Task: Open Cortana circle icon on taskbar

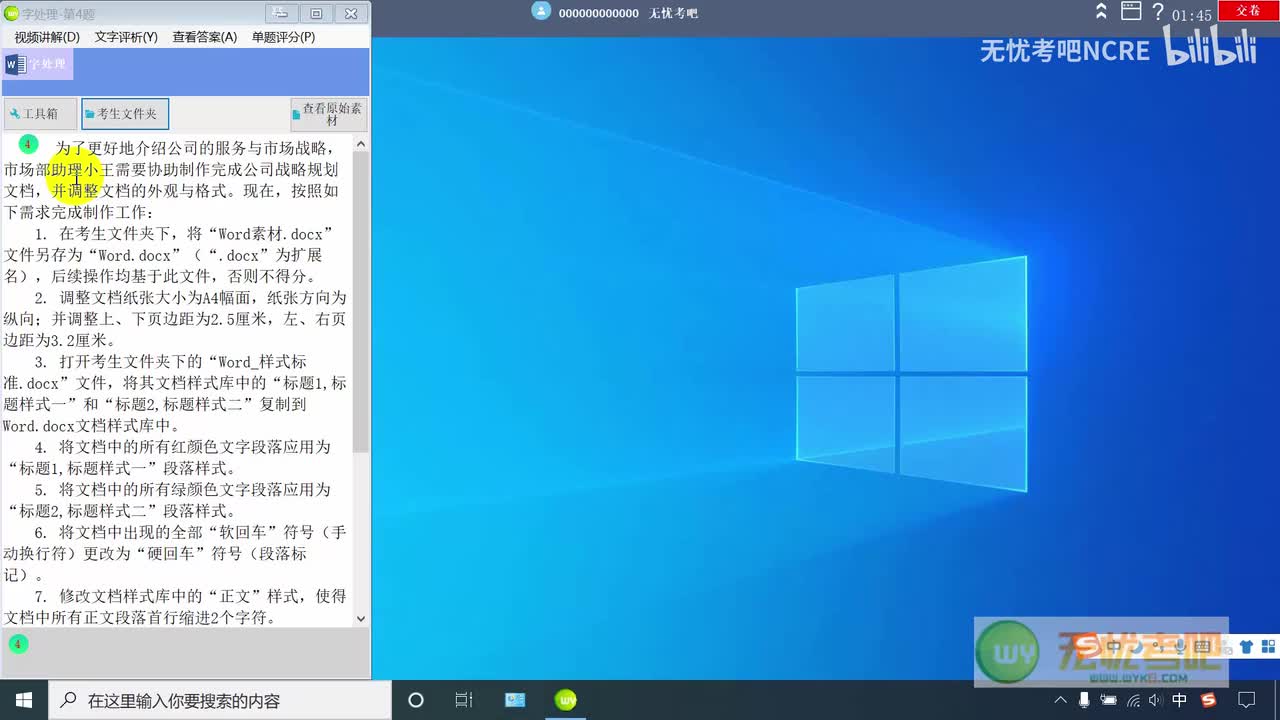Action: point(416,700)
